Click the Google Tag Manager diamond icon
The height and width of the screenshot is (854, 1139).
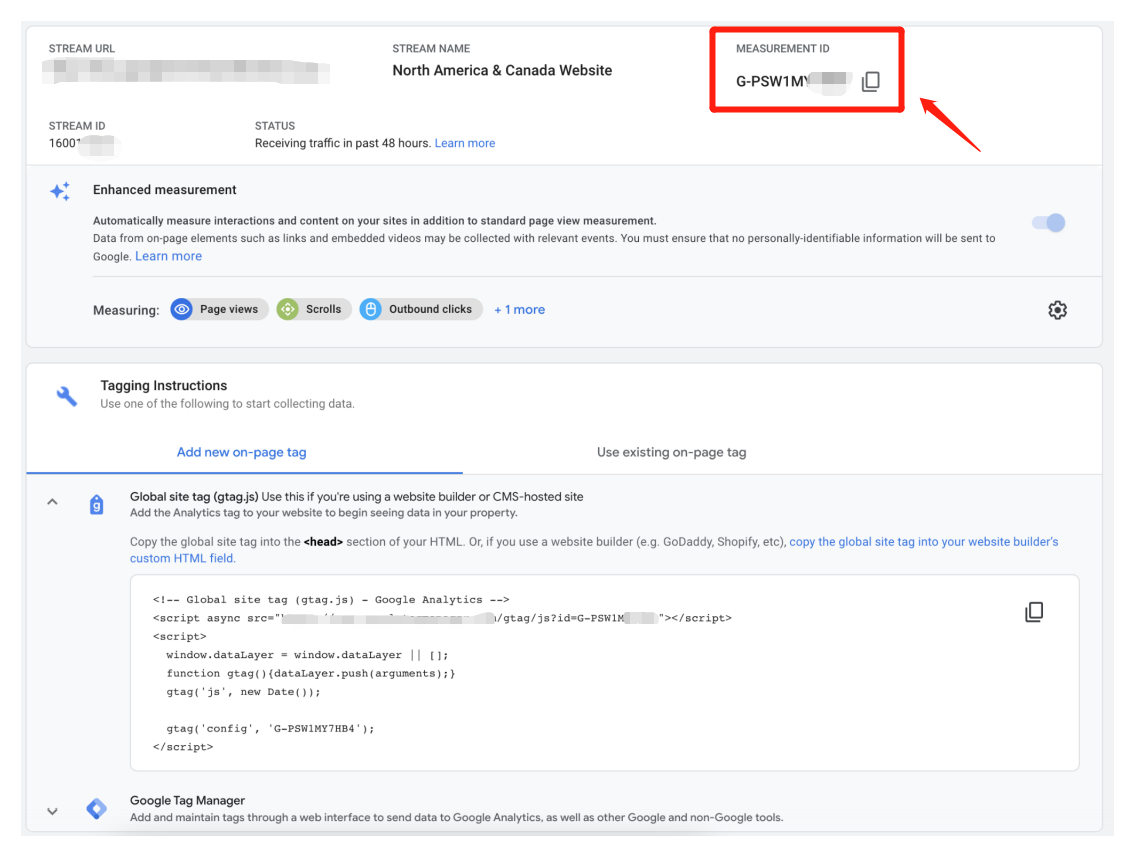[x=97, y=809]
